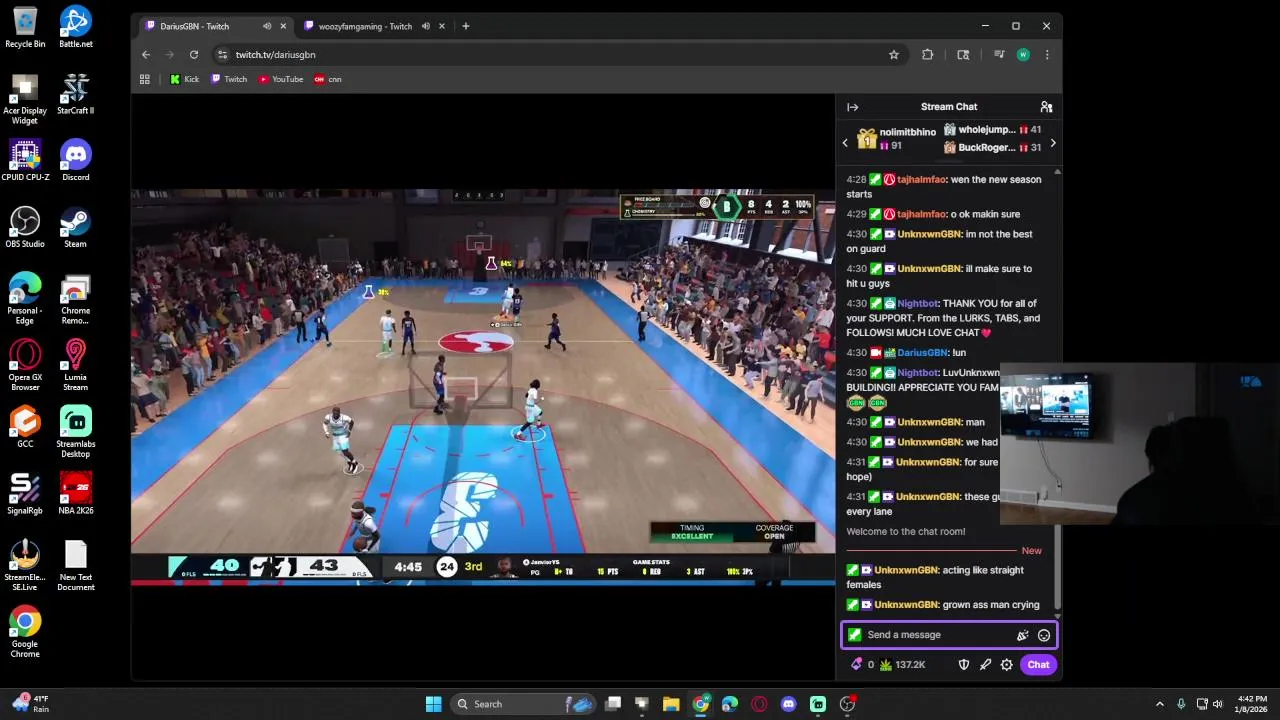Open Nightbot's user card at THANK YOU message
Screen dimensions: 1280x720
click(x=917, y=304)
